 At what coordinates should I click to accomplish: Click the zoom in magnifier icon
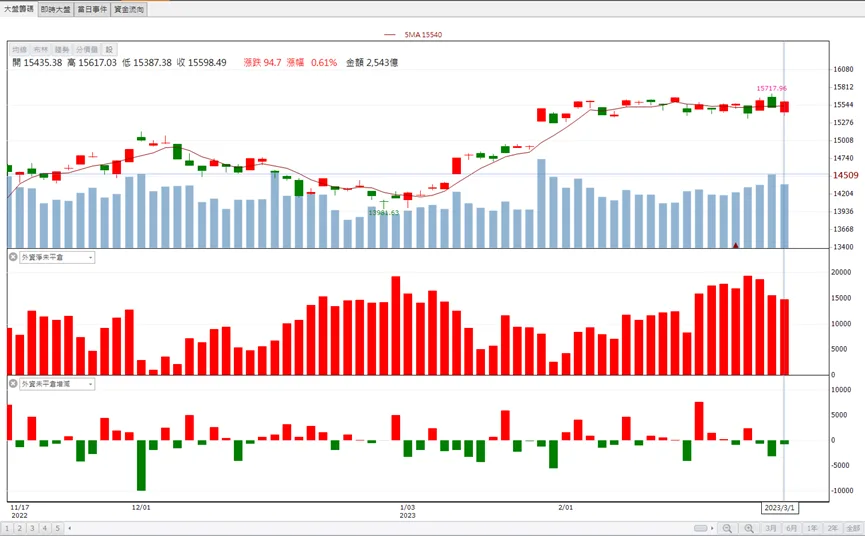tap(749, 528)
